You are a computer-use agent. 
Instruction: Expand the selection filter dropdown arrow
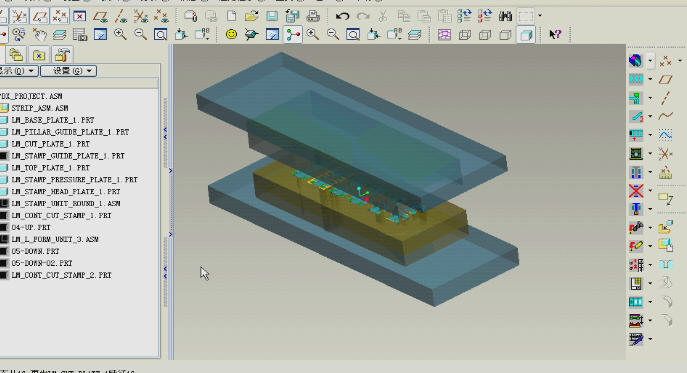(540, 16)
